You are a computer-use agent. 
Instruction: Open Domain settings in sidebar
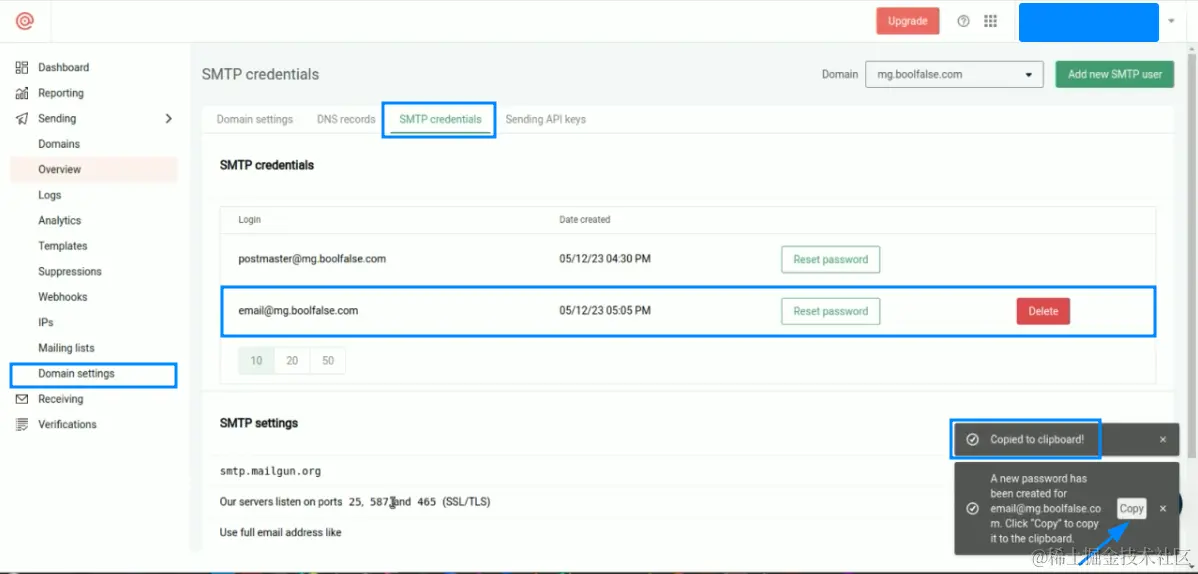pyautogui.click(x=76, y=374)
